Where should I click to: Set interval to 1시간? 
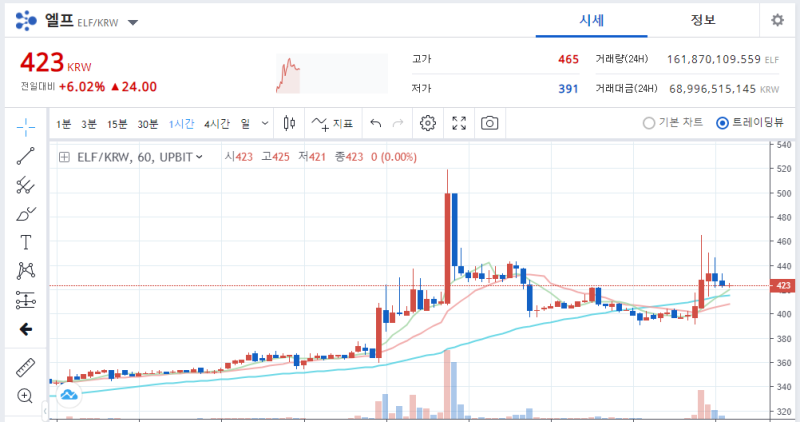pos(182,124)
